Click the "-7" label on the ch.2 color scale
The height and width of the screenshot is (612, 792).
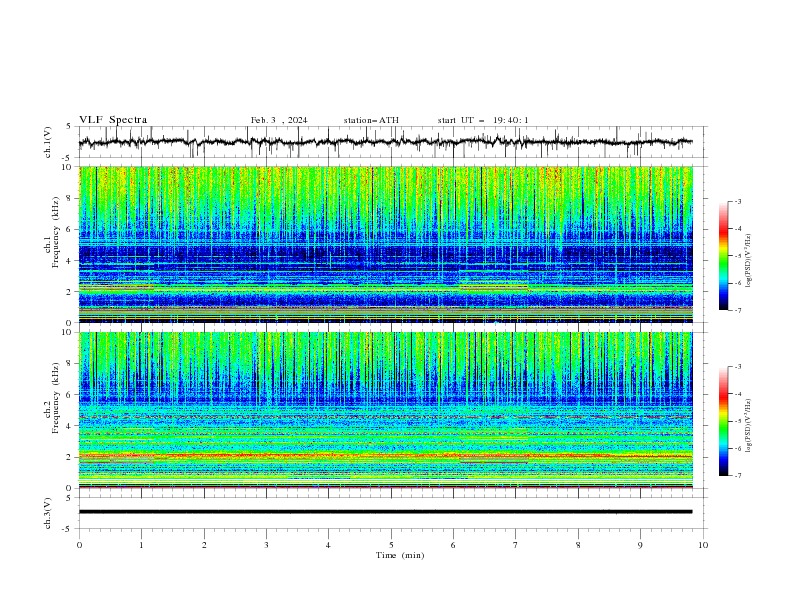click(x=738, y=475)
